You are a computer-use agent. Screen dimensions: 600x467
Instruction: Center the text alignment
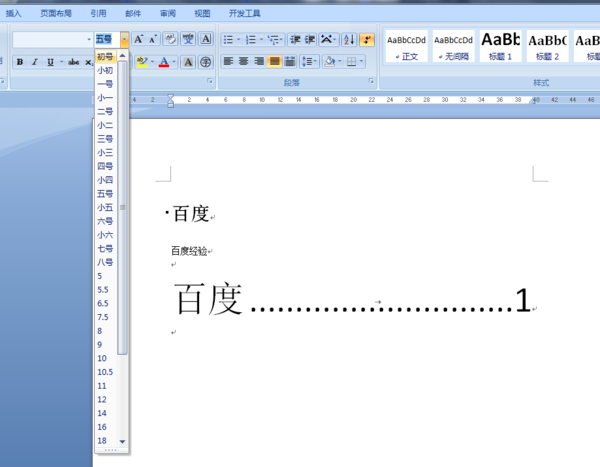pyautogui.click(x=243, y=61)
